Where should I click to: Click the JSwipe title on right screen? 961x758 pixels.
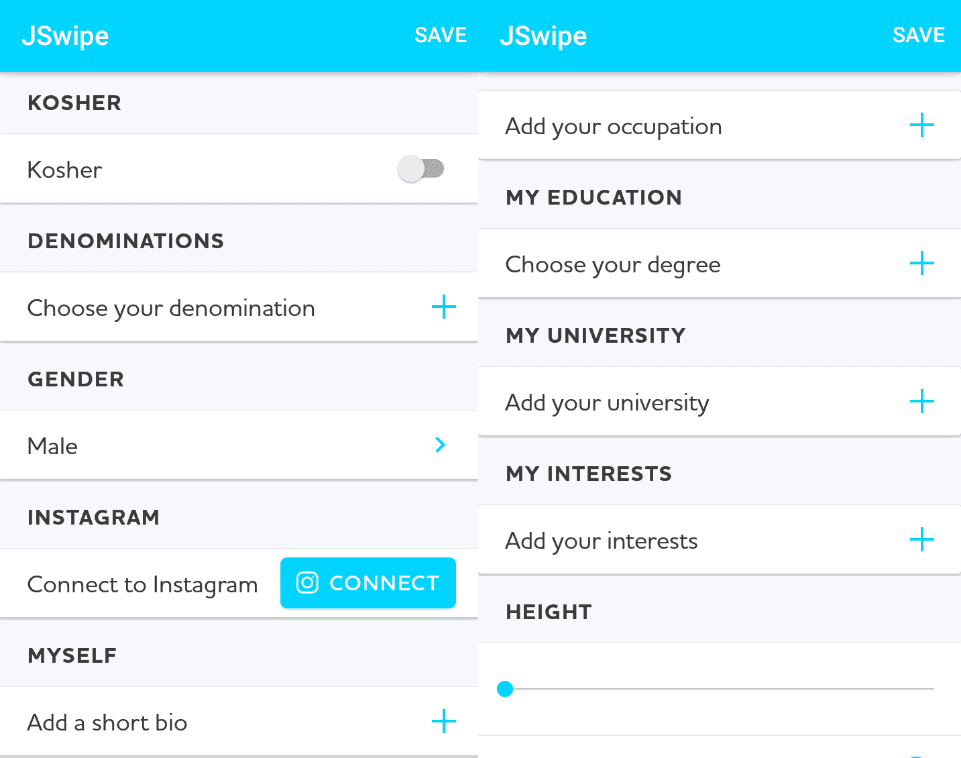tap(543, 36)
